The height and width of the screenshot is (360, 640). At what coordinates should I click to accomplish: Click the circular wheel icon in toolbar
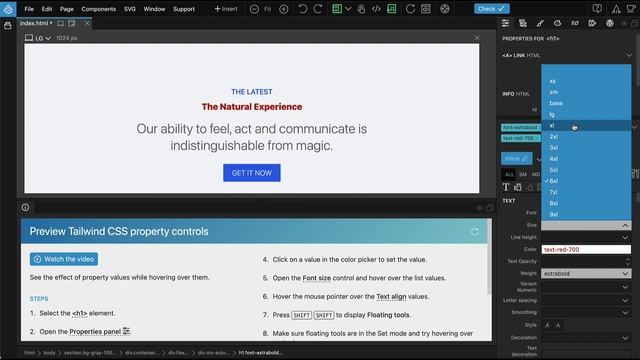tap(445, 9)
